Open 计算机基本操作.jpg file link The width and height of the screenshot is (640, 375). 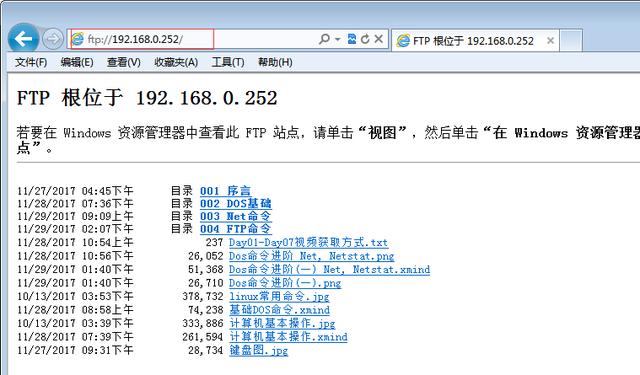coord(282,323)
